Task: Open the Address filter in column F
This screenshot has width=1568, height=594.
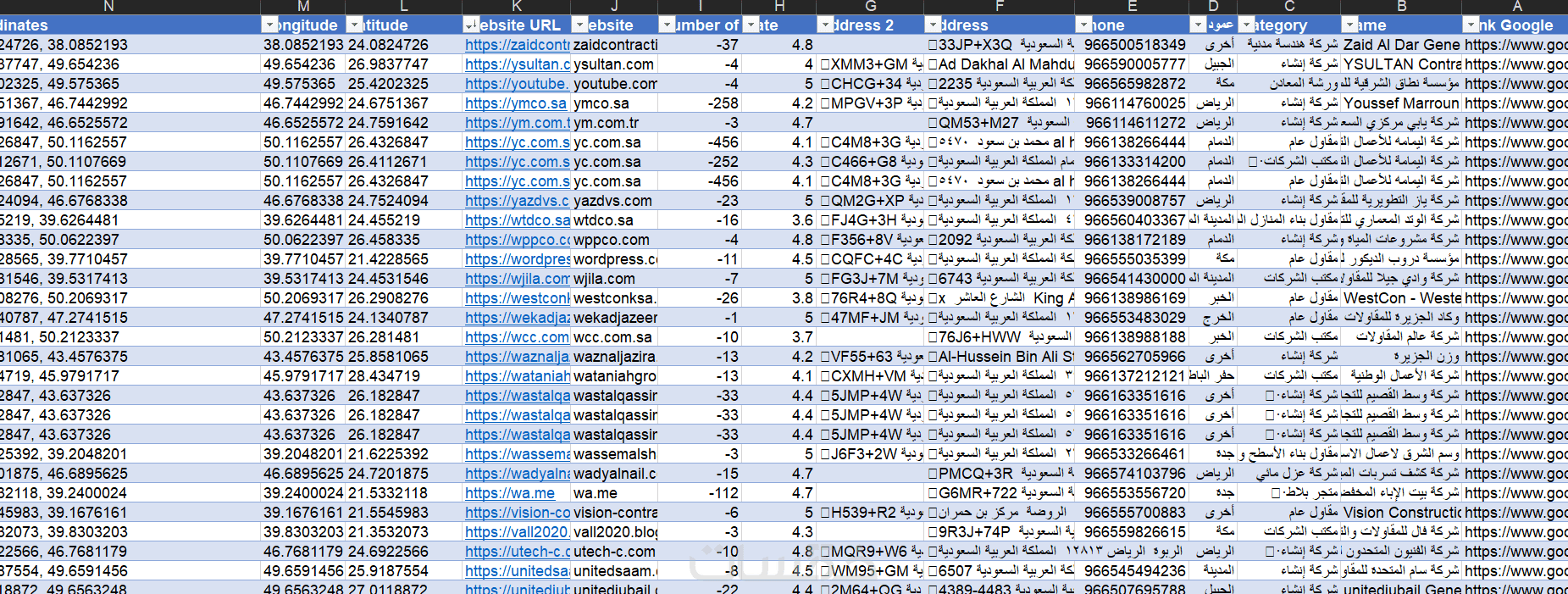Action: [933, 25]
